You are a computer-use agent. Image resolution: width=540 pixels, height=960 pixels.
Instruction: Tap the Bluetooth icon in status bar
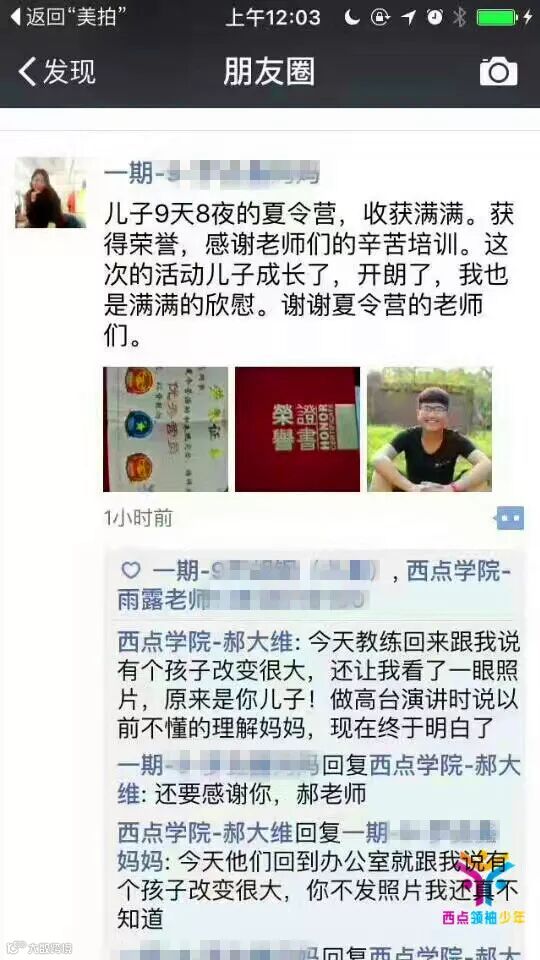coord(460,17)
